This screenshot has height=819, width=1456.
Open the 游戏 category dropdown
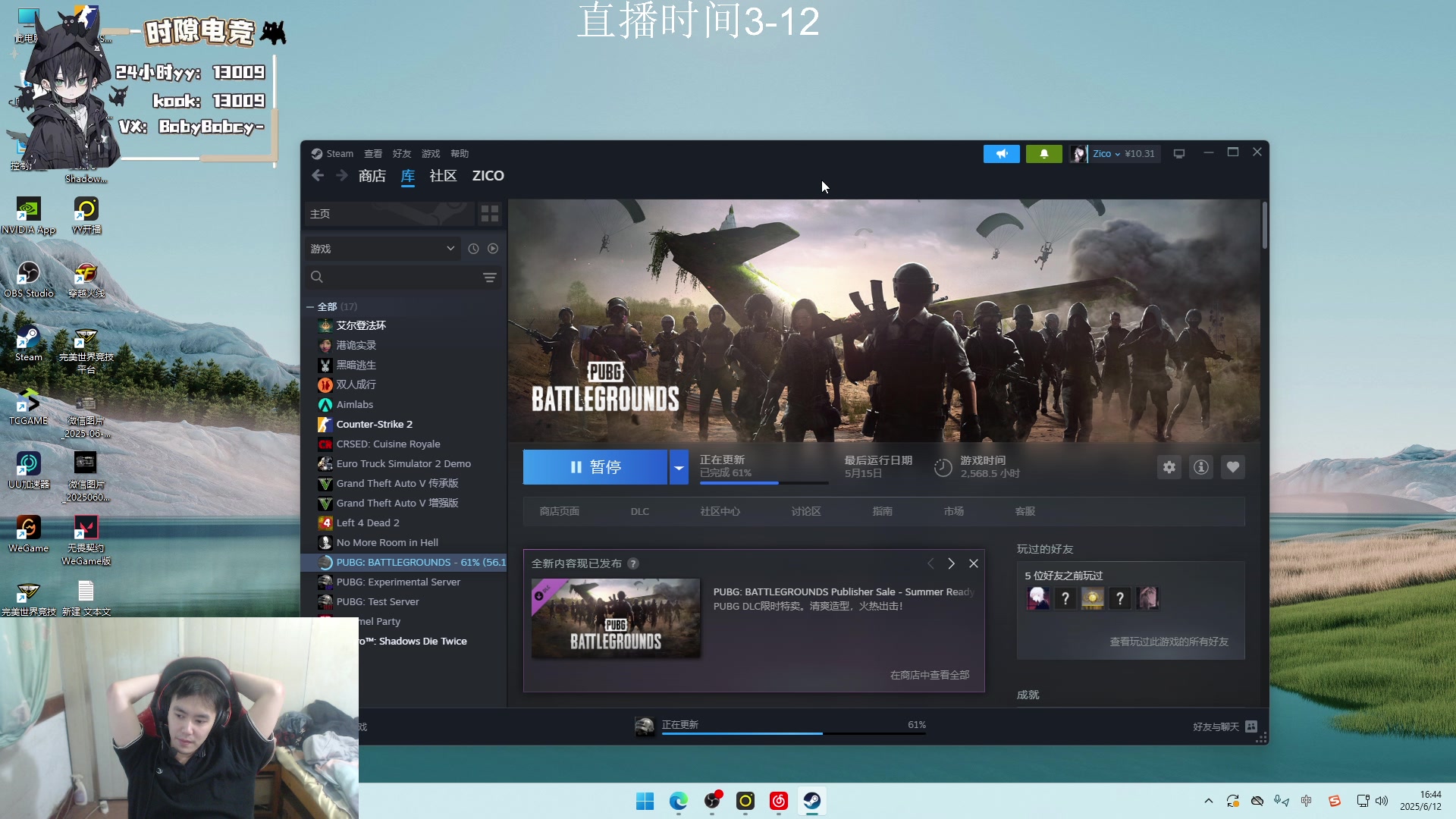382,249
